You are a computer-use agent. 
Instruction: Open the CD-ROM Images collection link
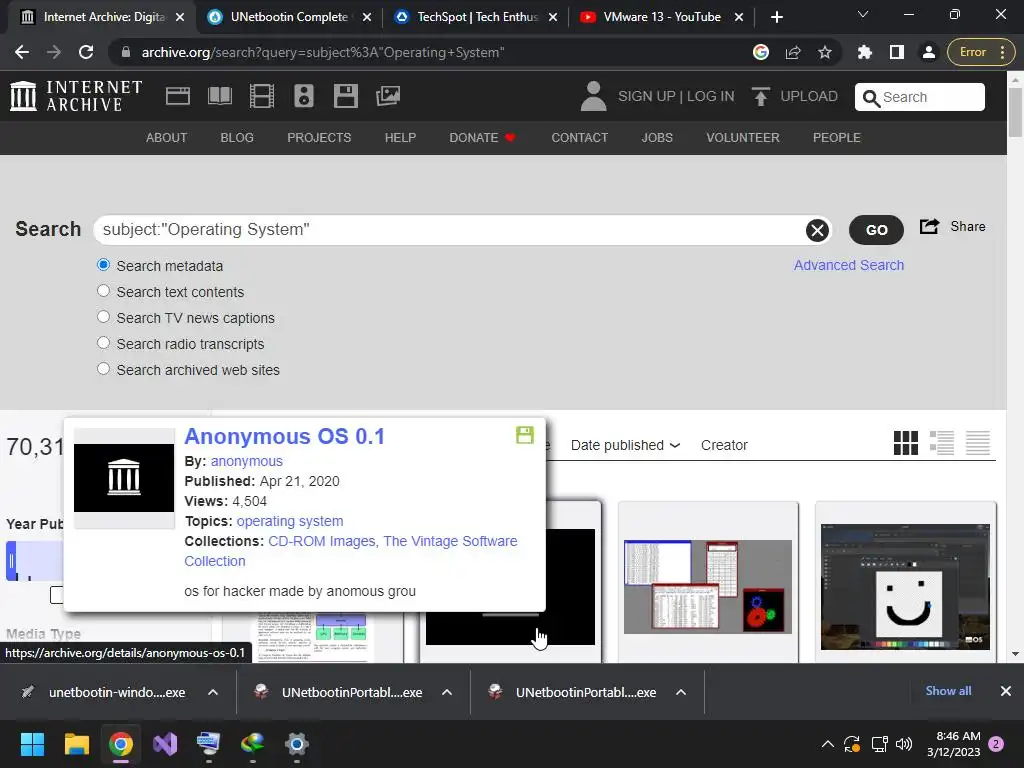[x=321, y=541]
